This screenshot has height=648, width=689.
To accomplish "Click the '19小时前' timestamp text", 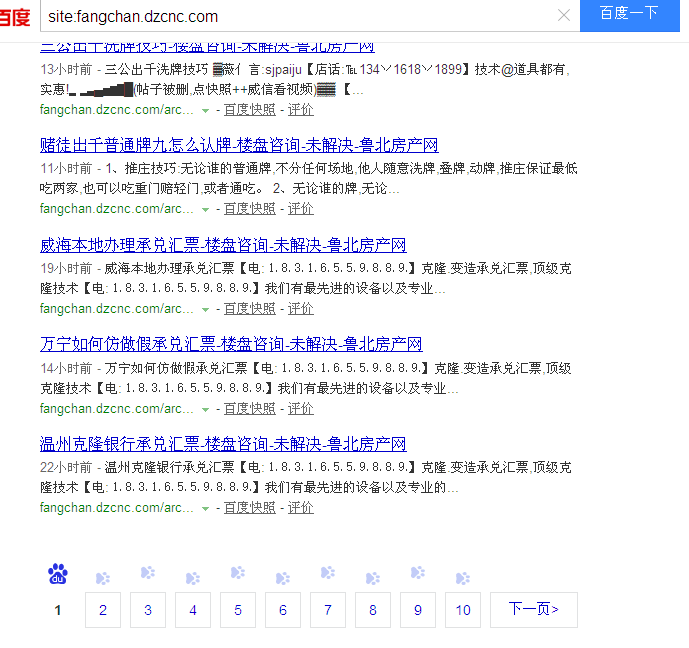I will pos(66,268).
